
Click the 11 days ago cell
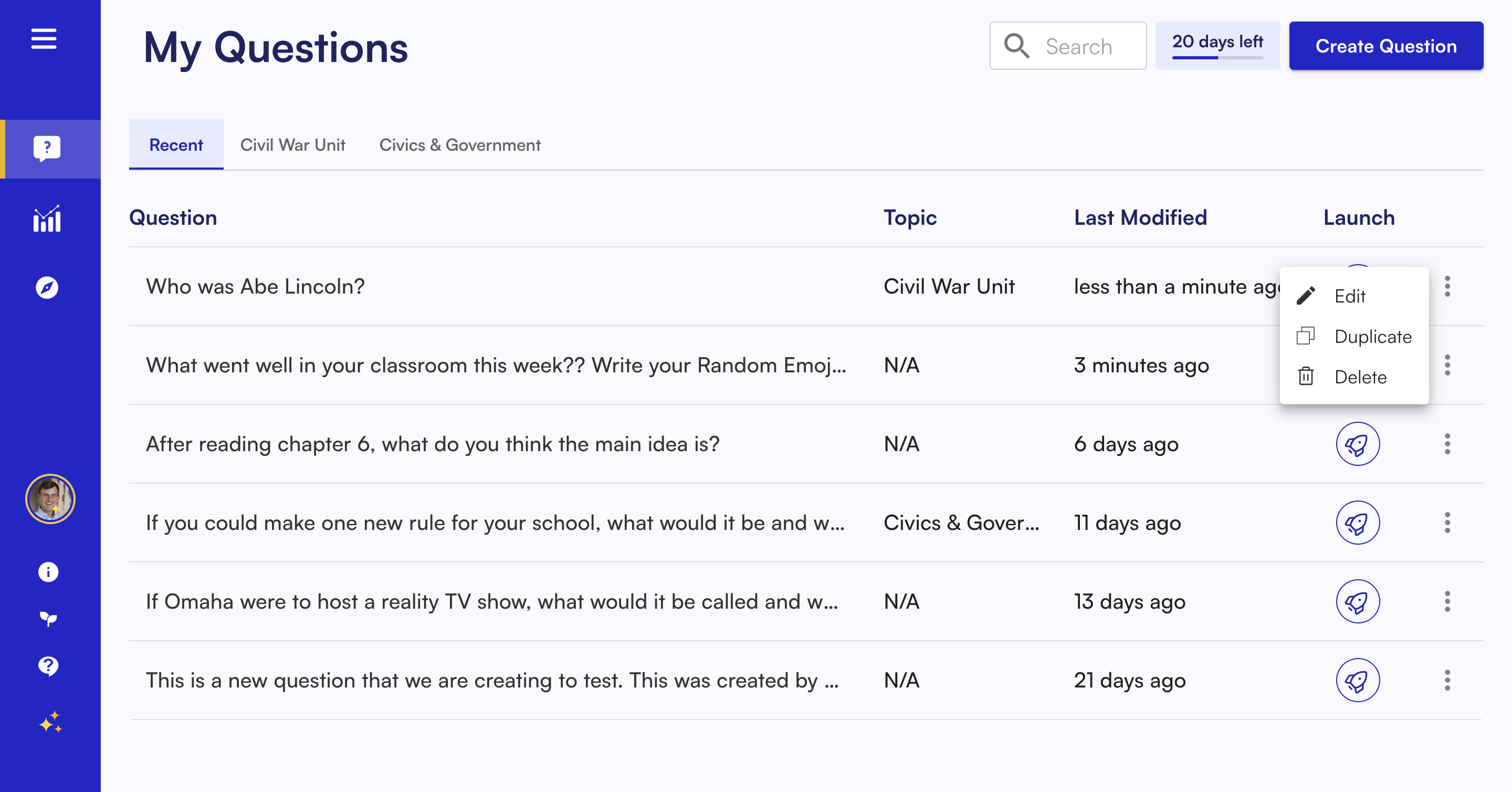[x=1127, y=523]
